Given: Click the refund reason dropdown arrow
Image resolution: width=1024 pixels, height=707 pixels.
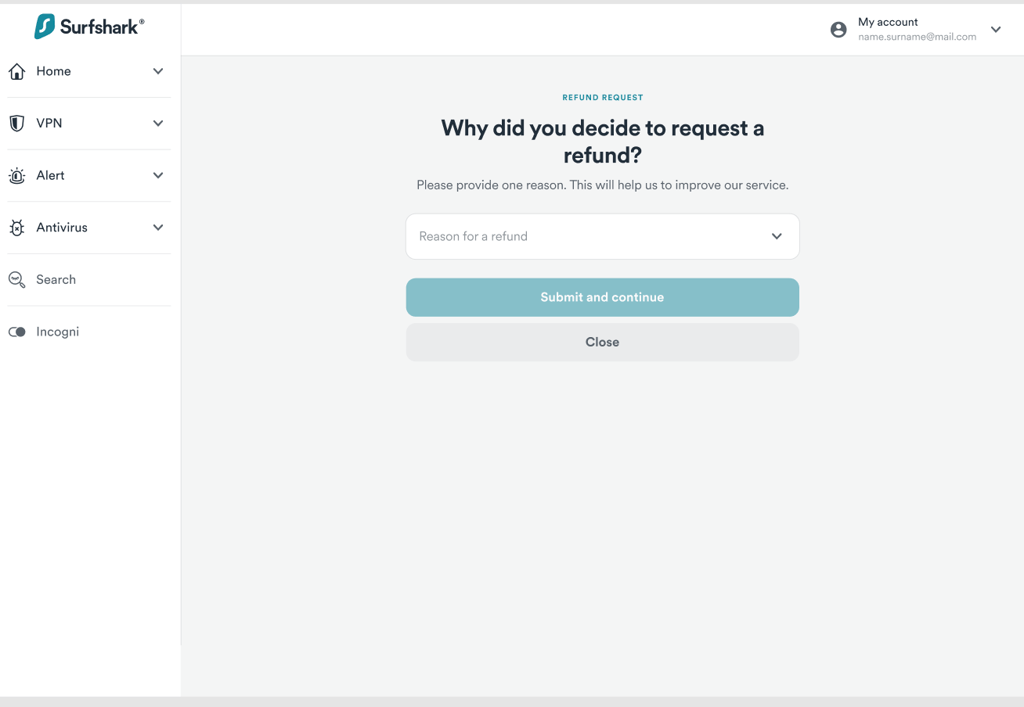Looking at the screenshot, I should [776, 236].
